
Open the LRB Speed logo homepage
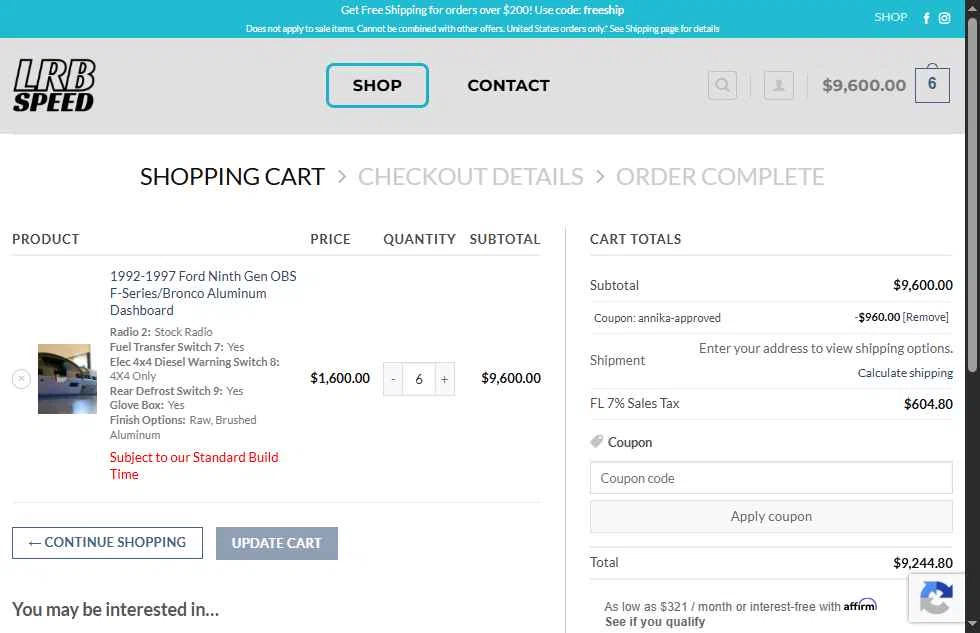[x=54, y=86]
